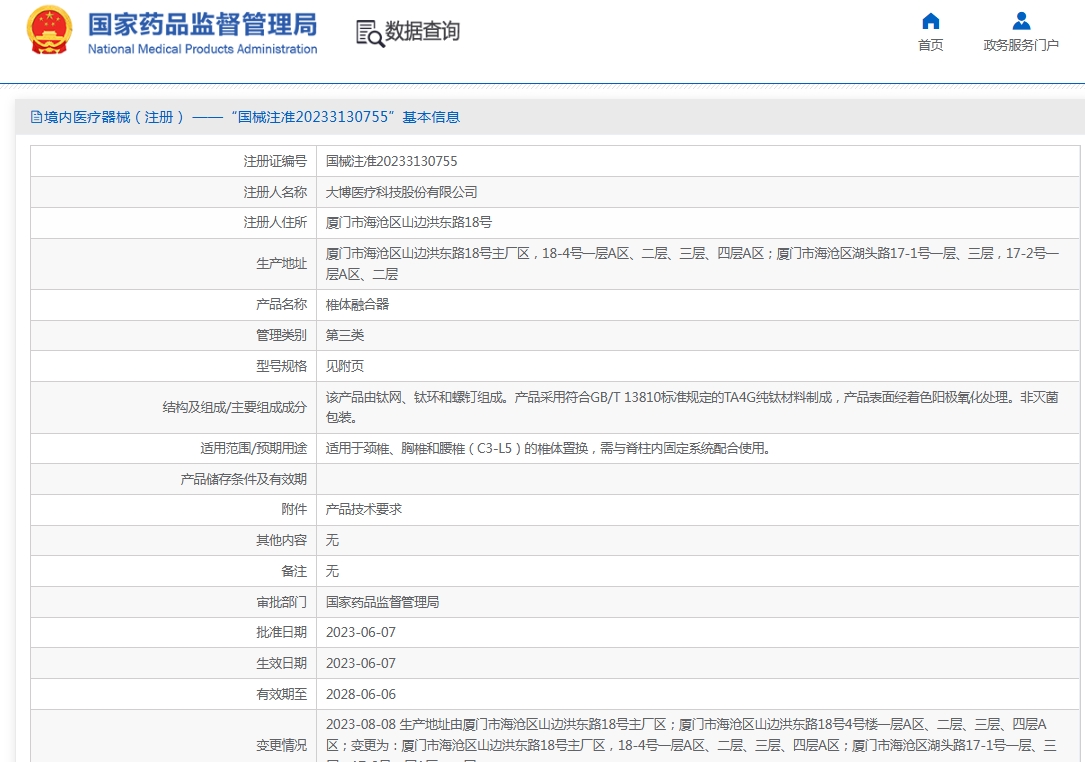The width and height of the screenshot is (1085, 762).
Task: Click the 审批部门 label
Action: point(281,602)
